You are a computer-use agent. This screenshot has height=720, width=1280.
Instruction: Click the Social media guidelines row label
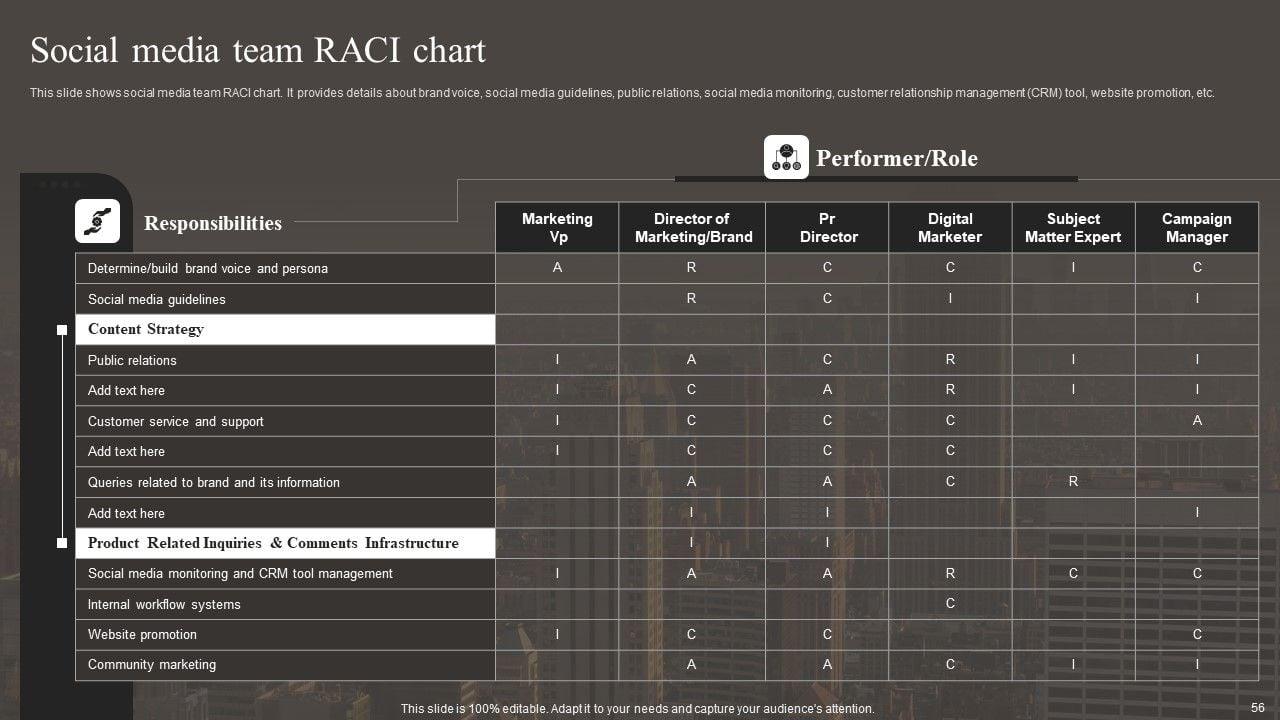[157, 299]
